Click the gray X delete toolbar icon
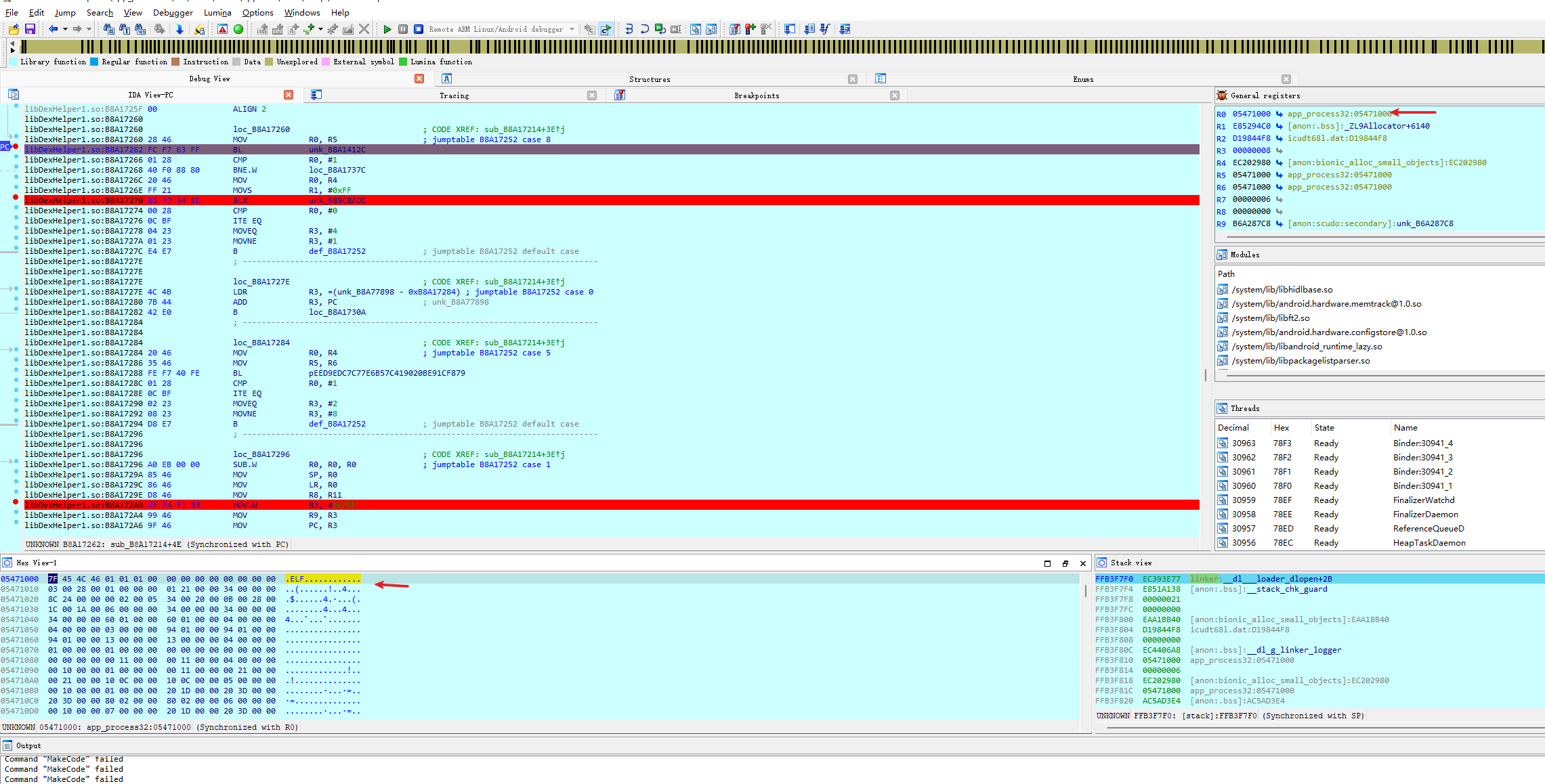1545x784 pixels. tap(364, 29)
